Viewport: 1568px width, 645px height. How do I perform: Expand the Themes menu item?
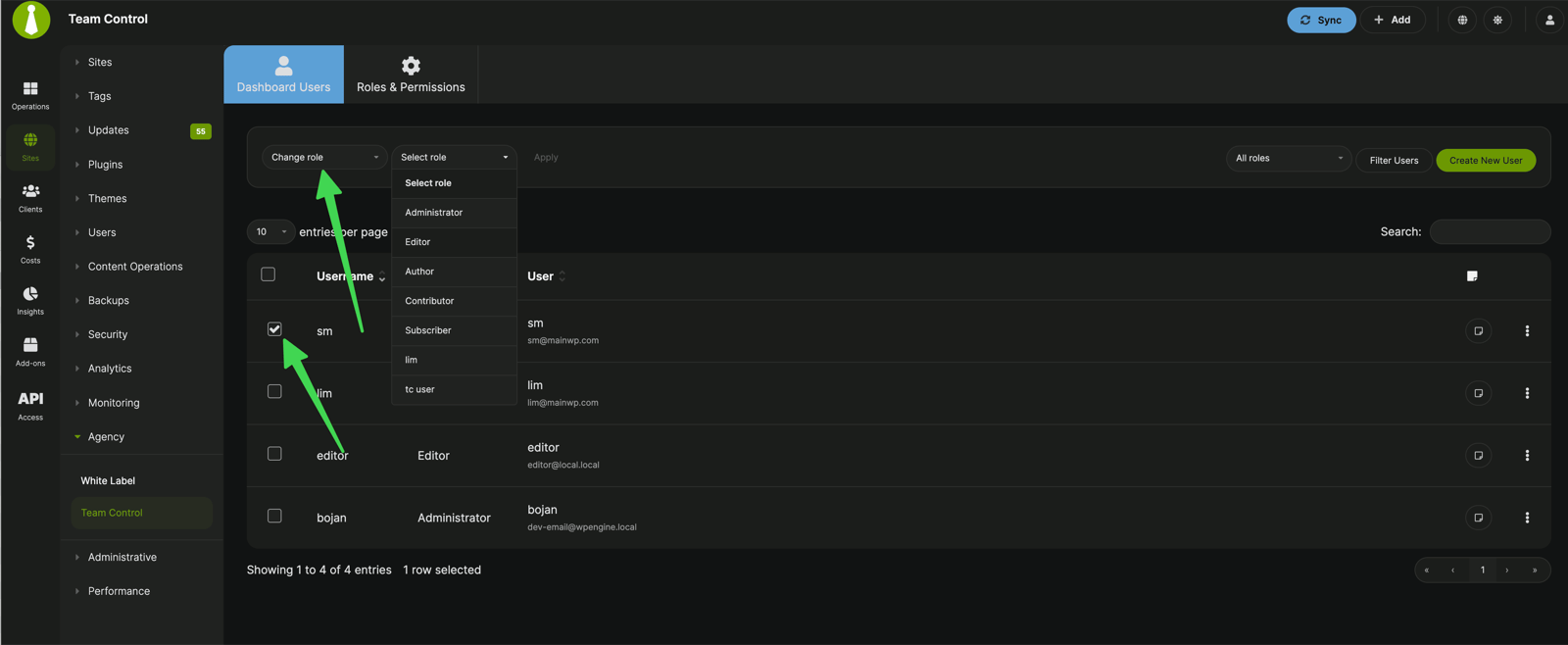coord(107,198)
